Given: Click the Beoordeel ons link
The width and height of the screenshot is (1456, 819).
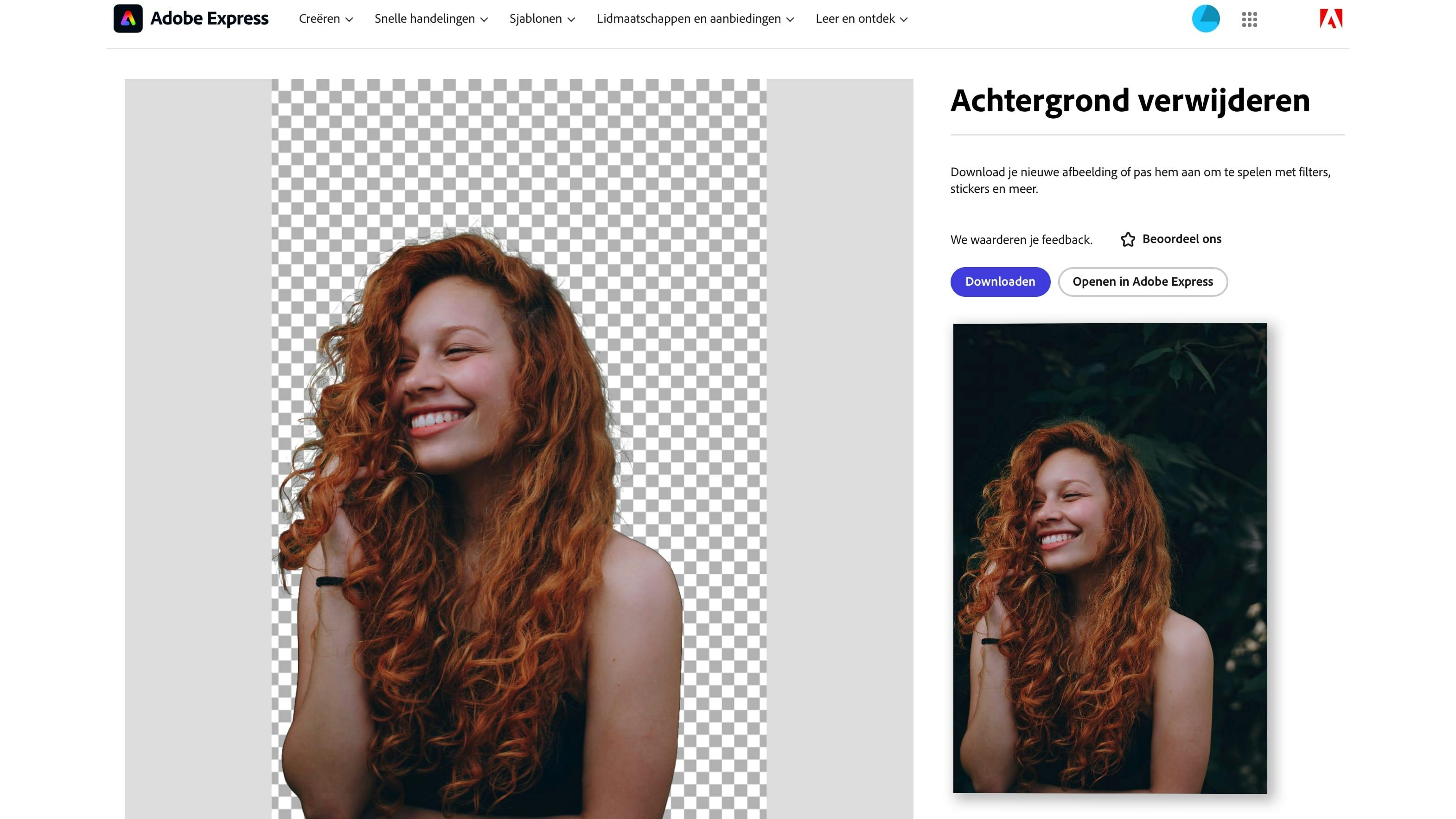Looking at the screenshot, I should (x=1181, y=239).
